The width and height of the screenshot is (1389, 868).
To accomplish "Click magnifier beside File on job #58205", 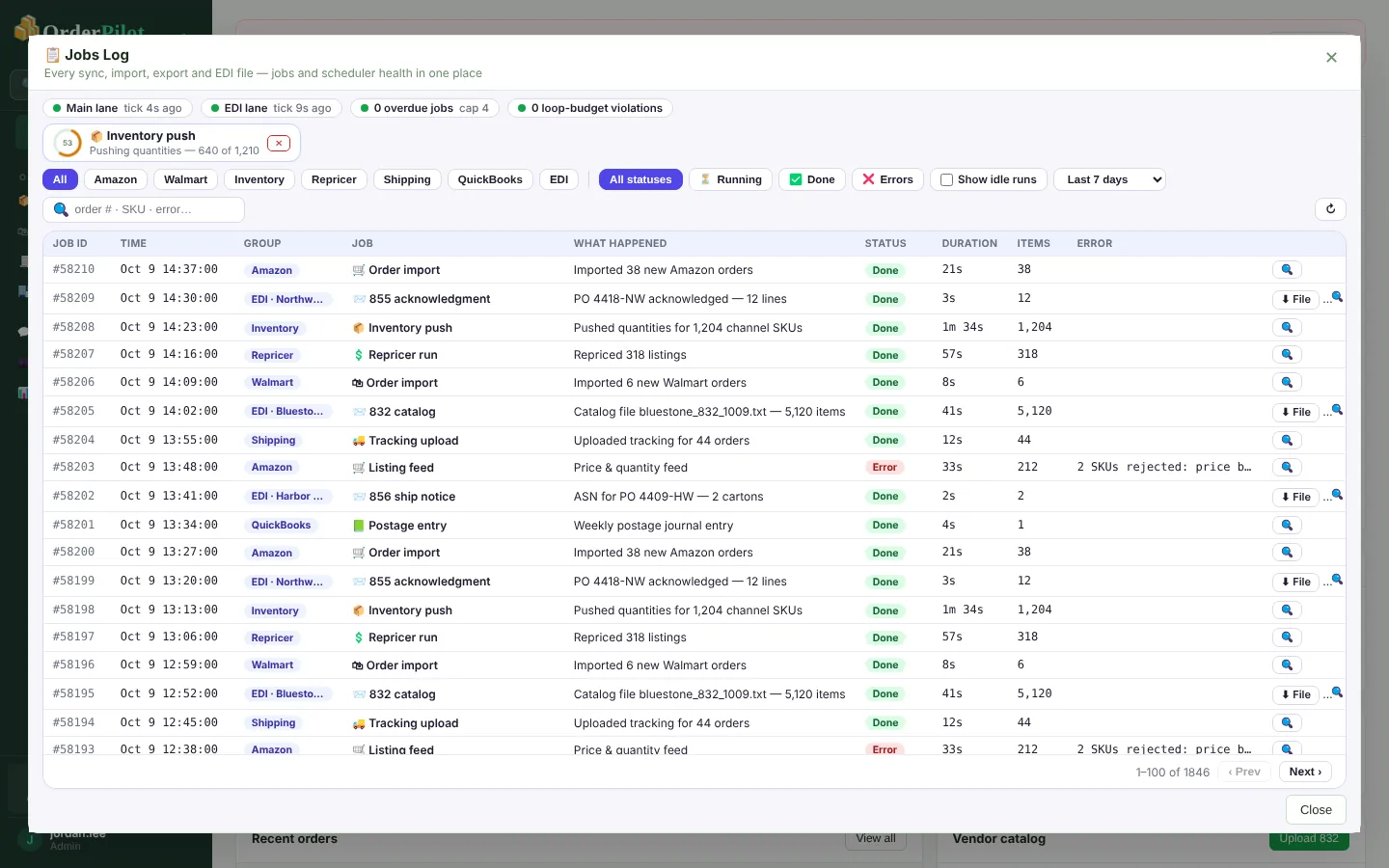I will (x=1337, y=410).
